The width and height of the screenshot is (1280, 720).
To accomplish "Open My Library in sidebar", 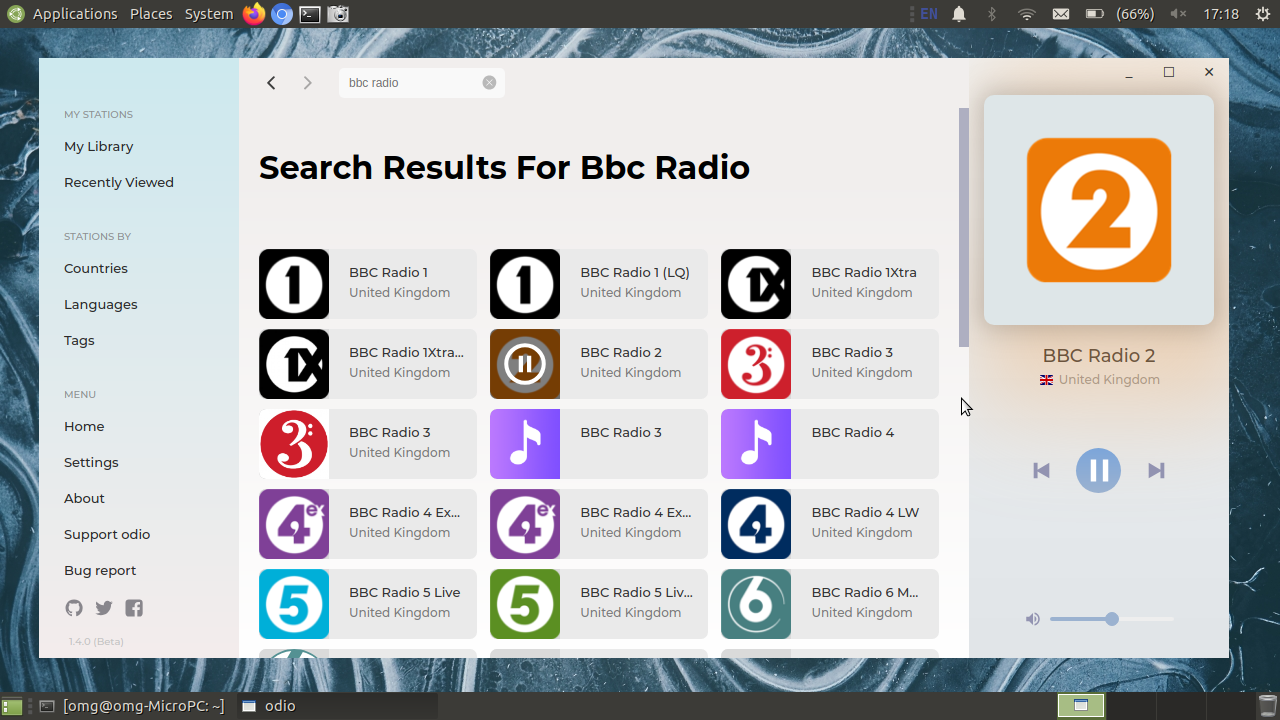I will [x=99, y=146].
